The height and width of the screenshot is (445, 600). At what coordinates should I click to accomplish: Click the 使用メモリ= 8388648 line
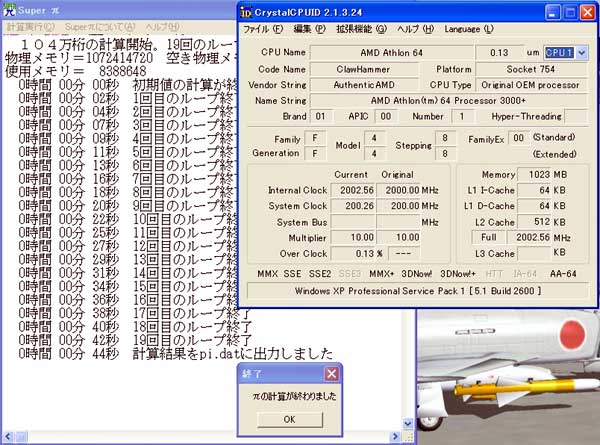point(76,71)
